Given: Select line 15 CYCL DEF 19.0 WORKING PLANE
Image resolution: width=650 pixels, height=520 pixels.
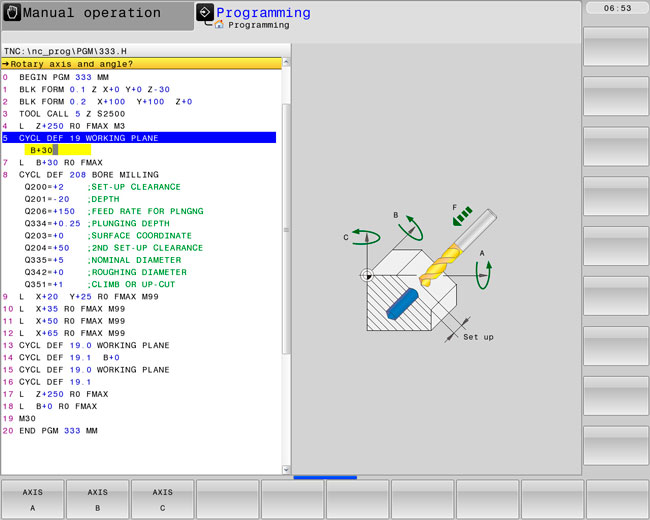Looking at the screenshot, I should click(x=86, y=369).
